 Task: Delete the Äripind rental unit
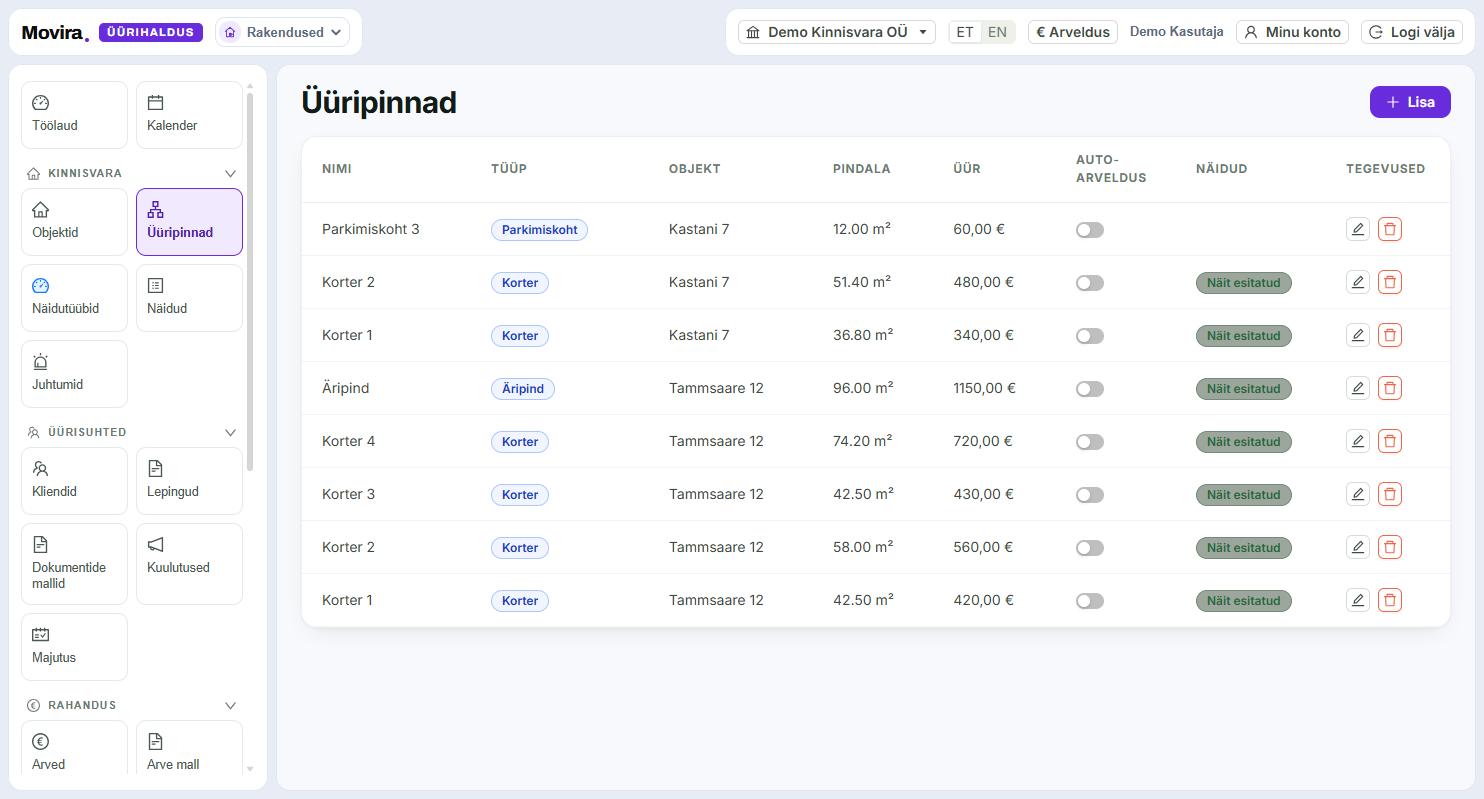[x=1389, y=388]
